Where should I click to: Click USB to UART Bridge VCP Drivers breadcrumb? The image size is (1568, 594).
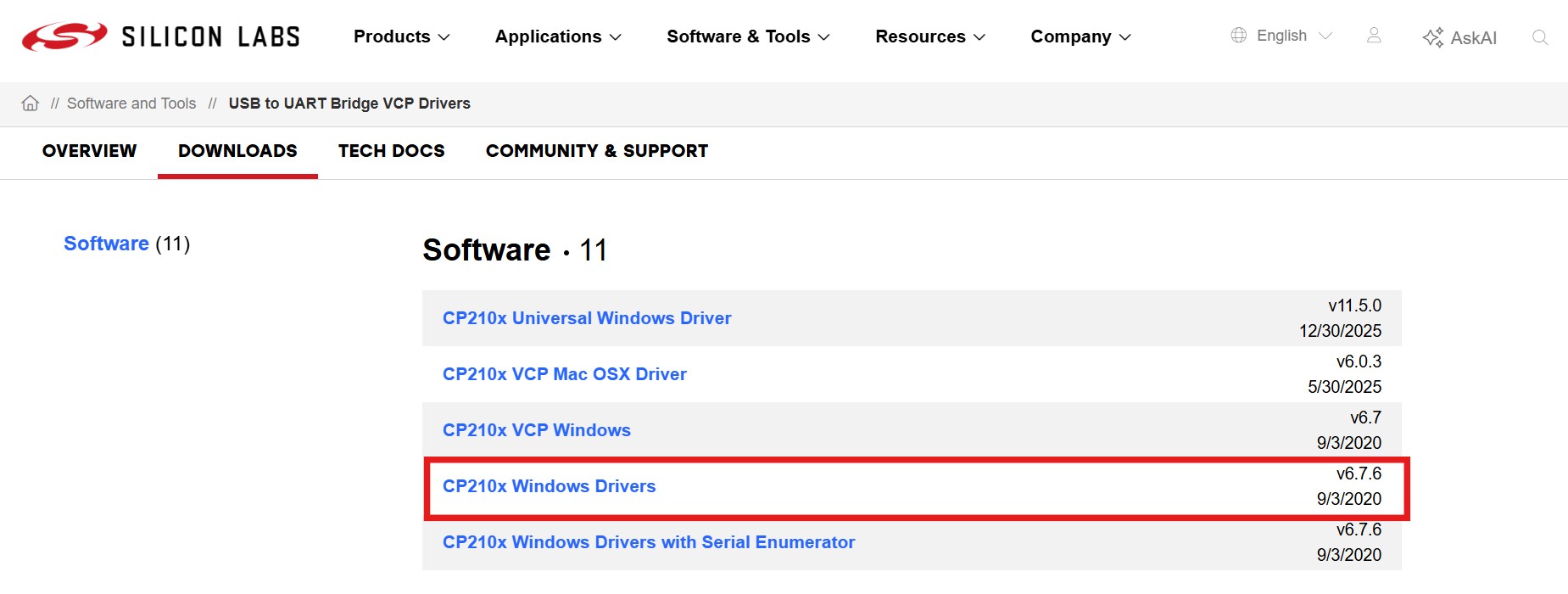click(349, 104)
